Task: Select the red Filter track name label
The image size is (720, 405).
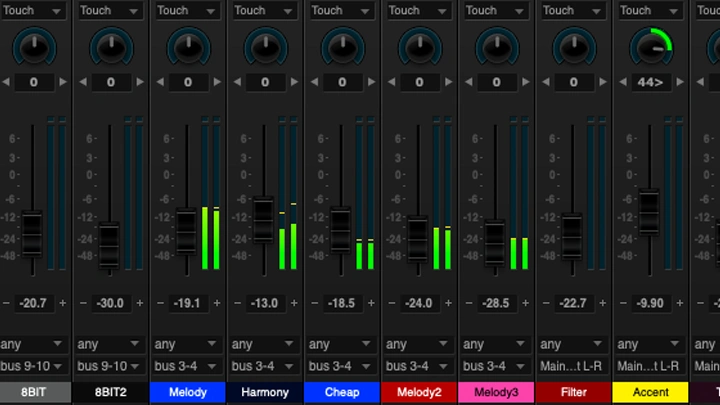Action: coord(574,392)
